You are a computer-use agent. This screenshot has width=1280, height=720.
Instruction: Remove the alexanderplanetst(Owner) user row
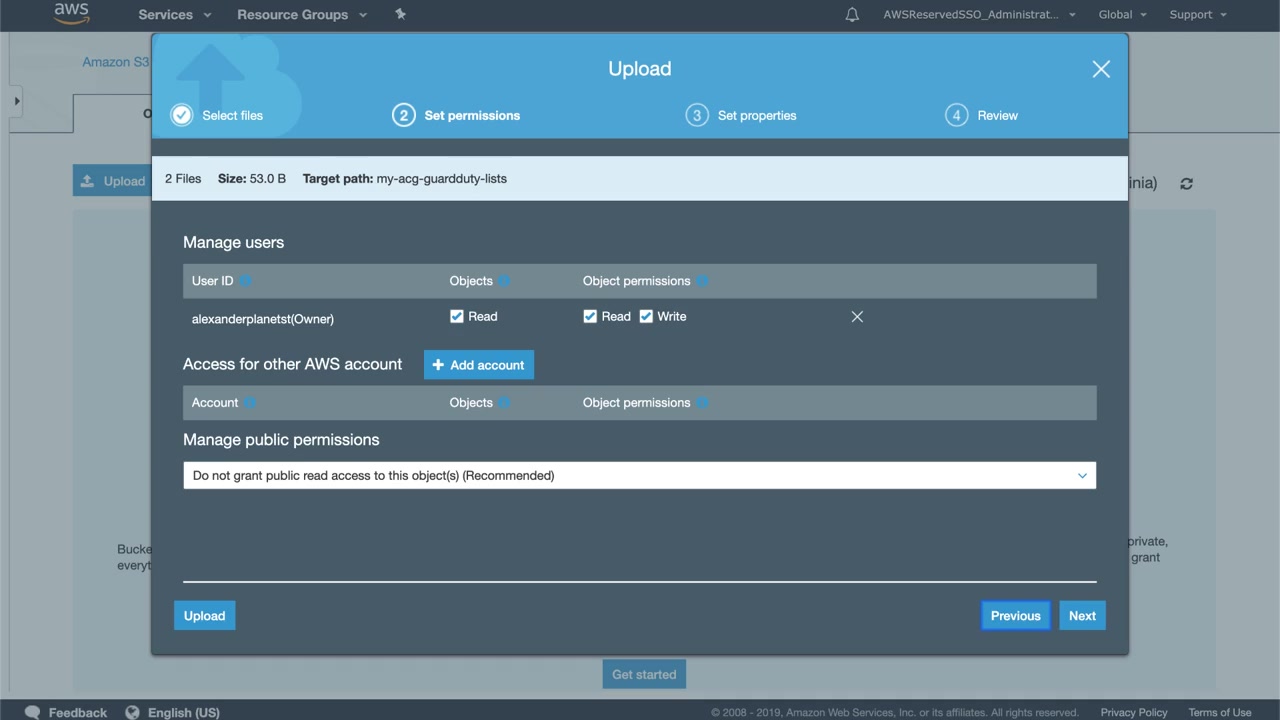[x=857, y=317]
